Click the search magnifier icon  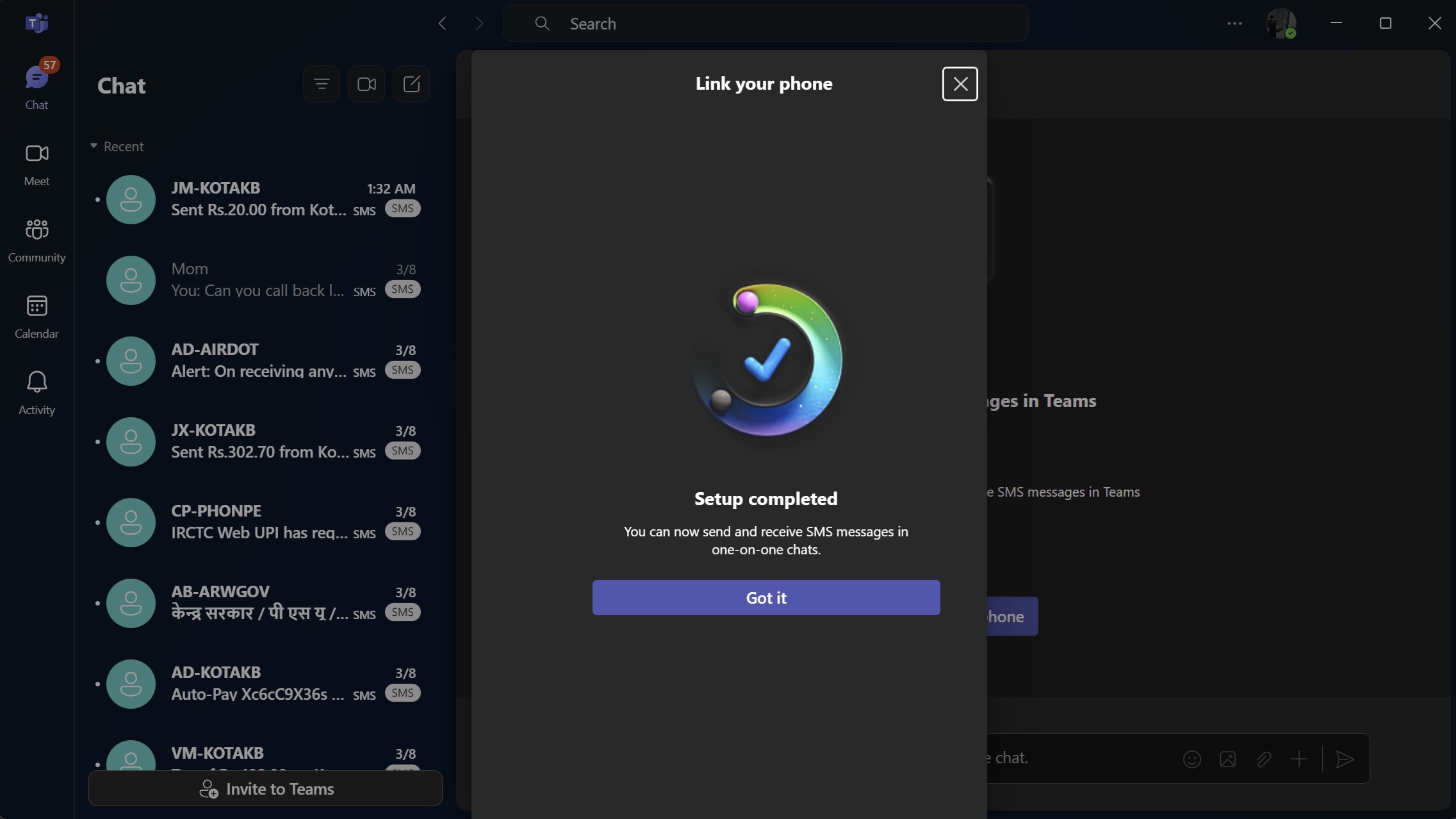pyautogui.click(x=542, y=24)
